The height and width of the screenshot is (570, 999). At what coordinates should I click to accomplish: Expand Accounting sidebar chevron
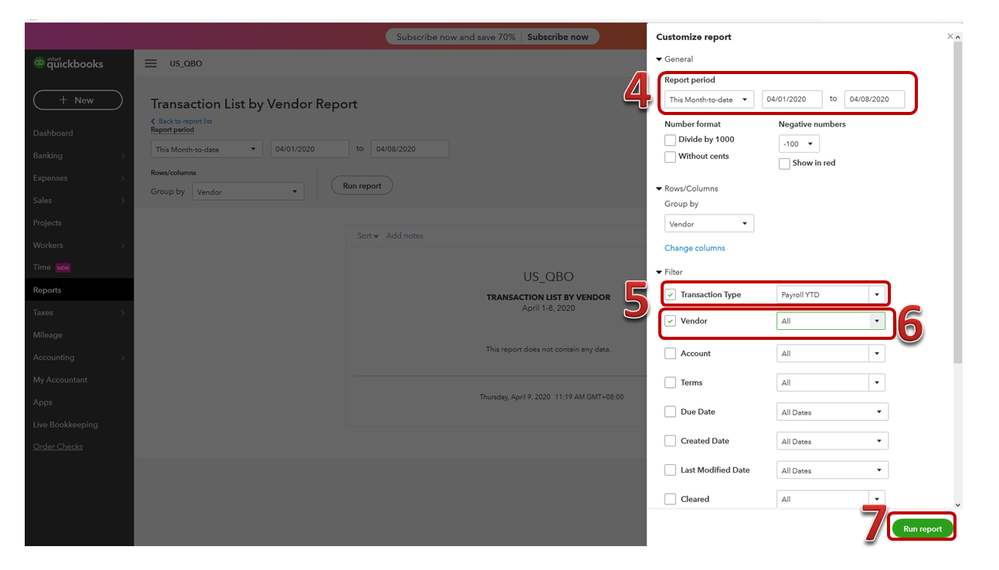[123, 358]
